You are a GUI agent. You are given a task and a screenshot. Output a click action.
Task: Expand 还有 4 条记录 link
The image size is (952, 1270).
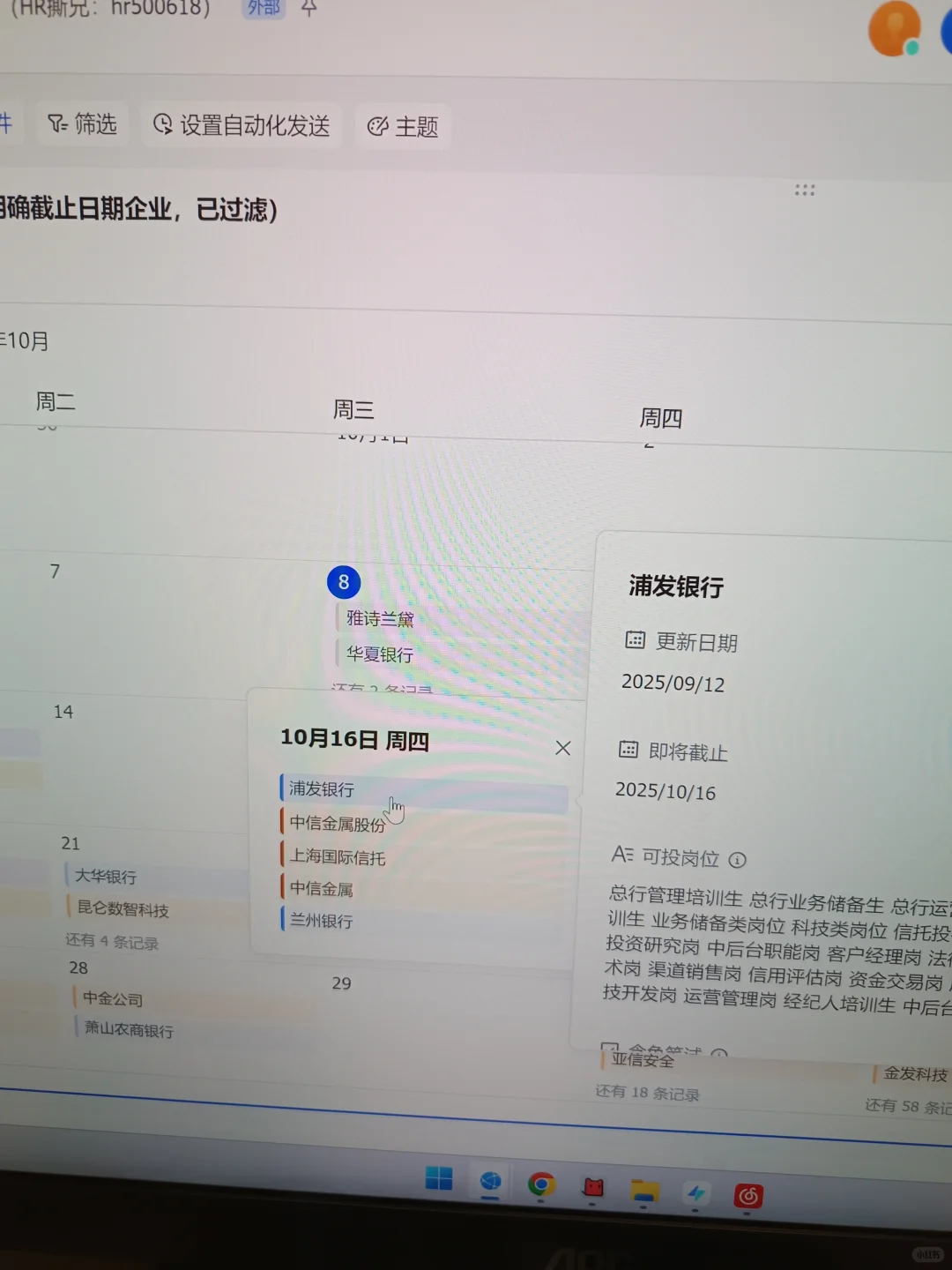112,941
